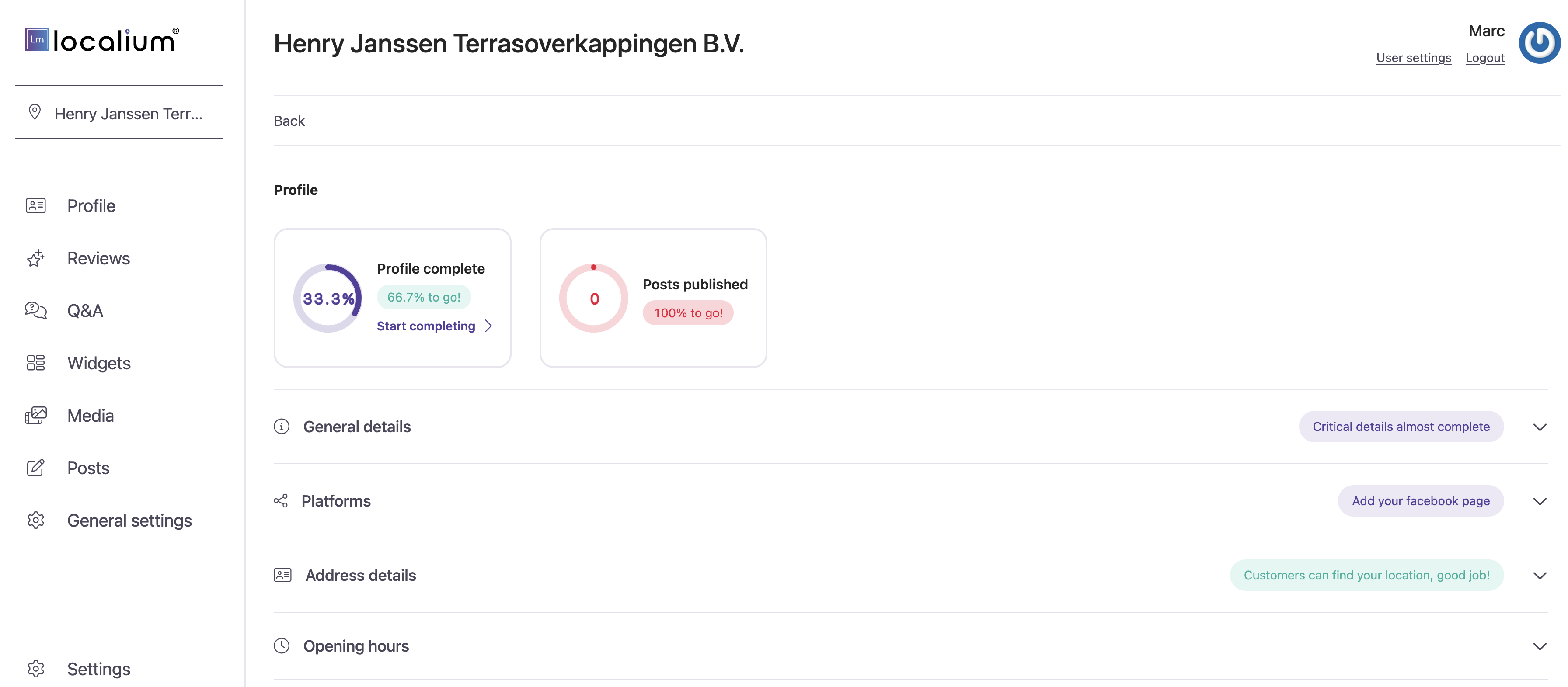Expand the General details section chevron
Image resolution: width=1568 pixels, height=687 pixels.
(x=1540, y=427)
